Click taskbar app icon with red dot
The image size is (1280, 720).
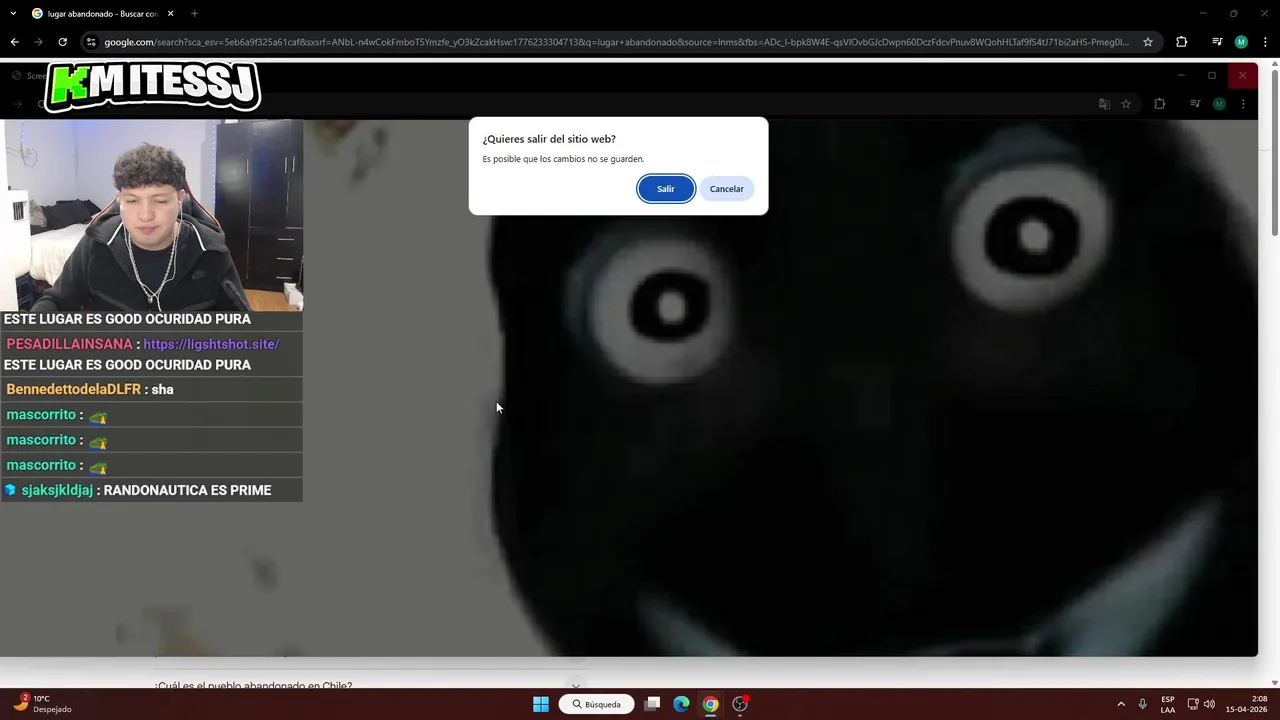pos(740,704)
